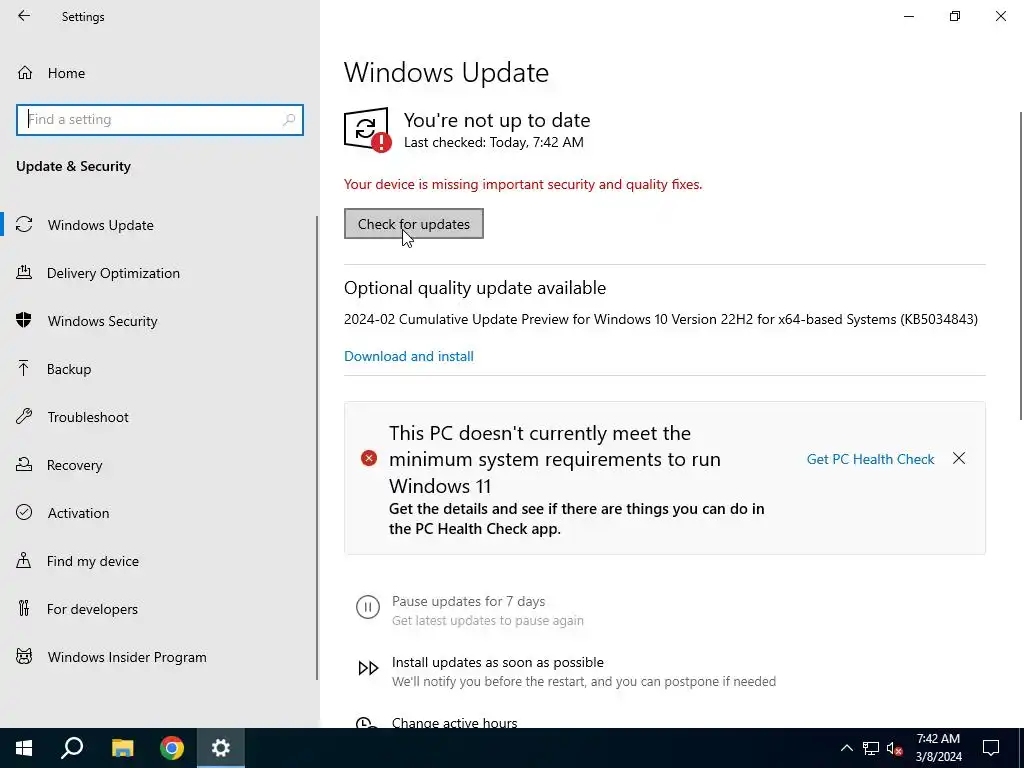The width and height of the screenshot is (1024, 768).
Task: Open Find my device page
Action: click(158, 561)
